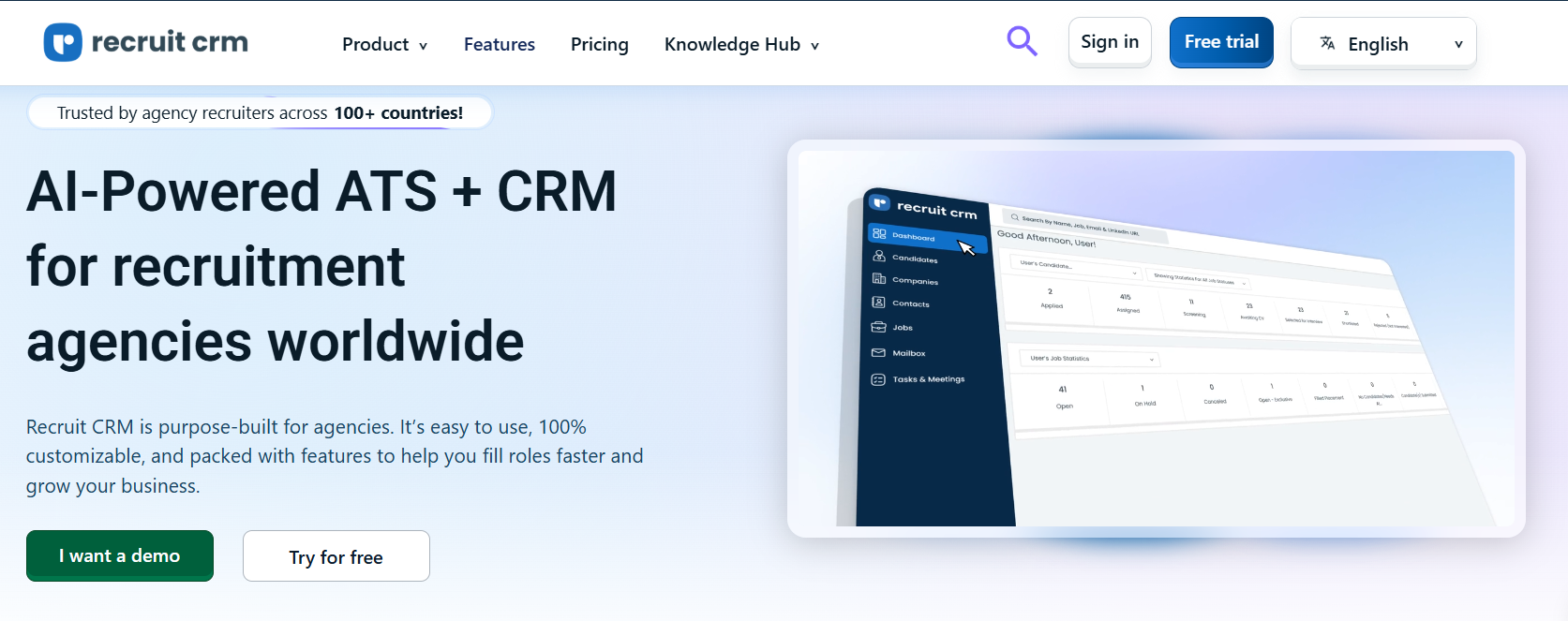This screenshot has width=1568, height=621.
Task: Start the Free trial
Action: (x=1221, y=42)
